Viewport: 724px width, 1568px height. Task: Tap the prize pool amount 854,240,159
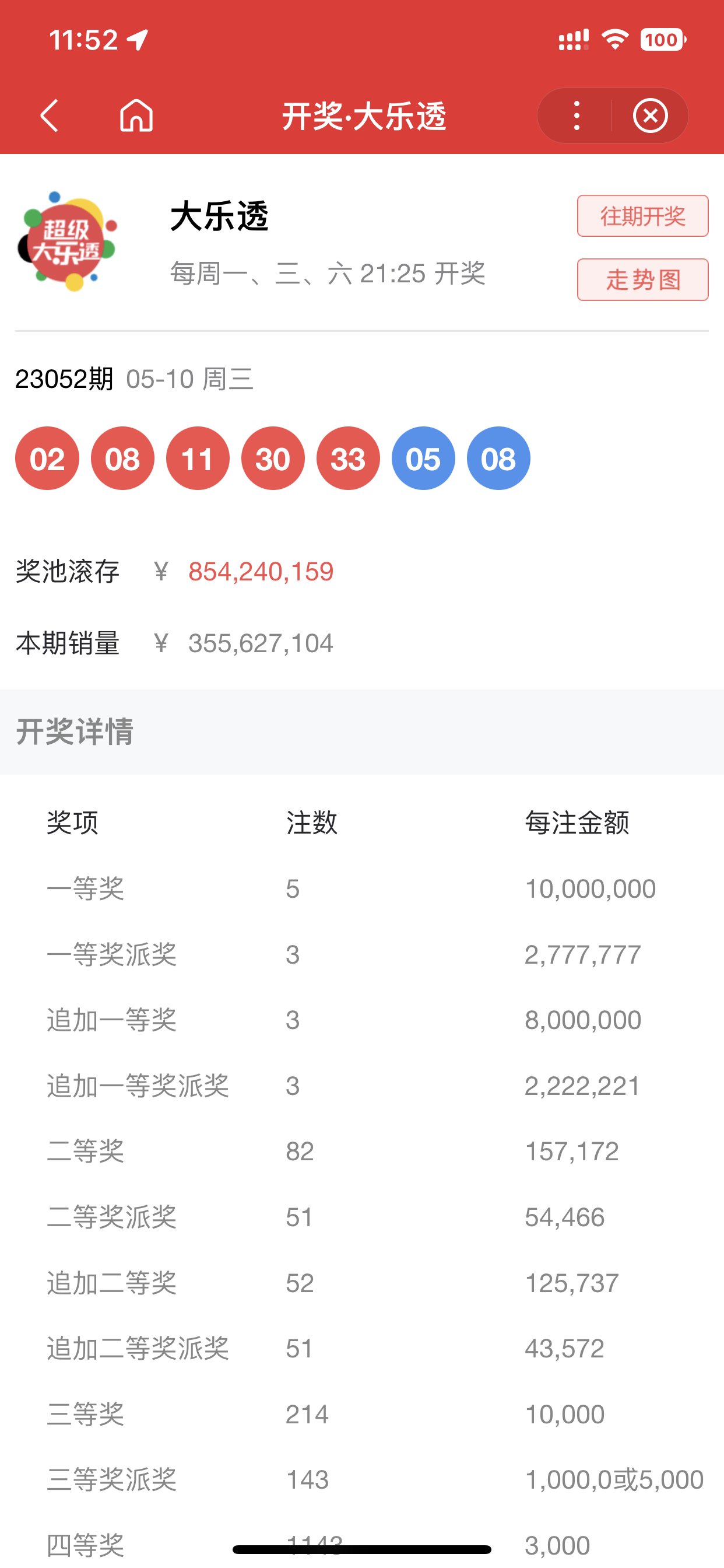pyautogui.click(x=261, y=572)
